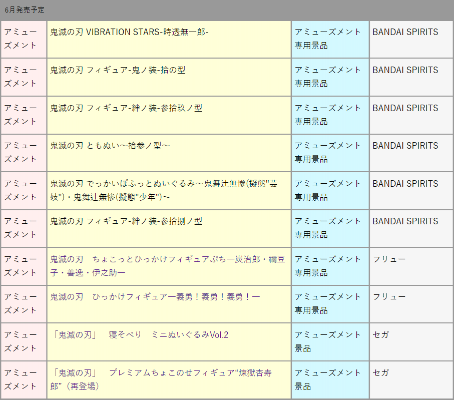Click アミューズメント景品 in the 寝そべり row
Image resolution: width=454 pixels, height=400 pixels.
(x=327, y=341)
